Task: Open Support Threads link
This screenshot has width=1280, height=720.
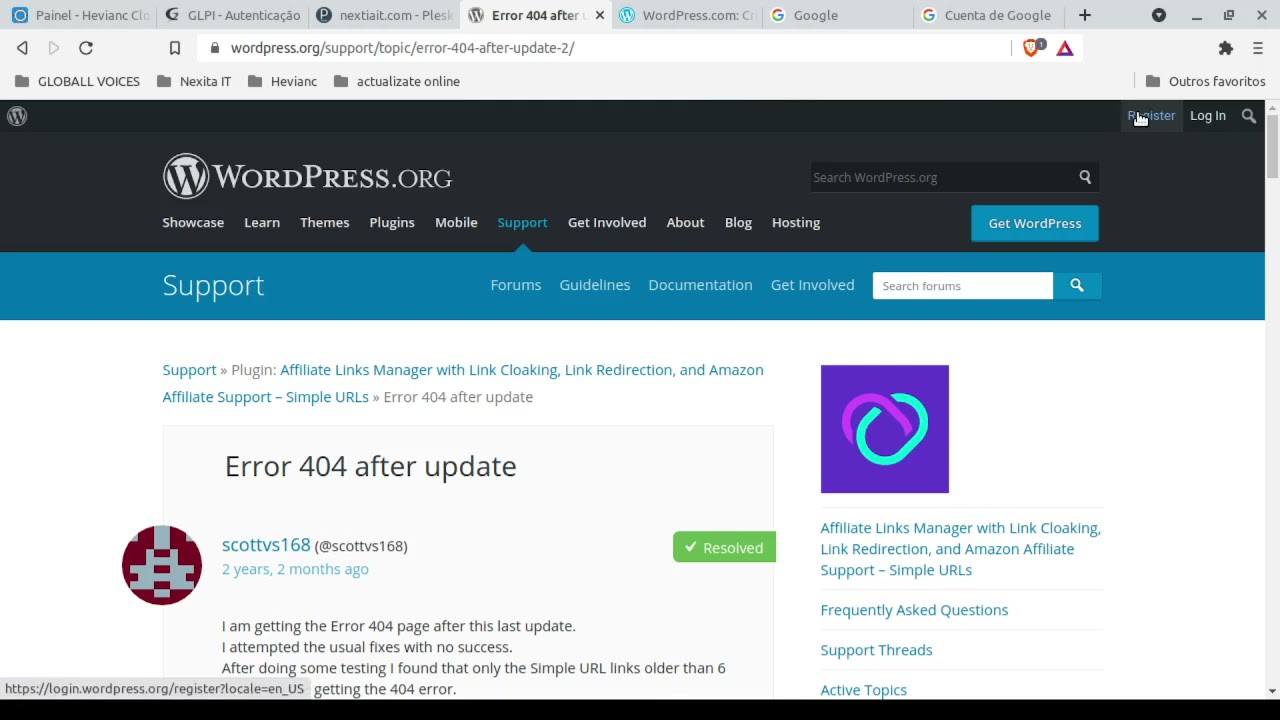Action: 876,650
